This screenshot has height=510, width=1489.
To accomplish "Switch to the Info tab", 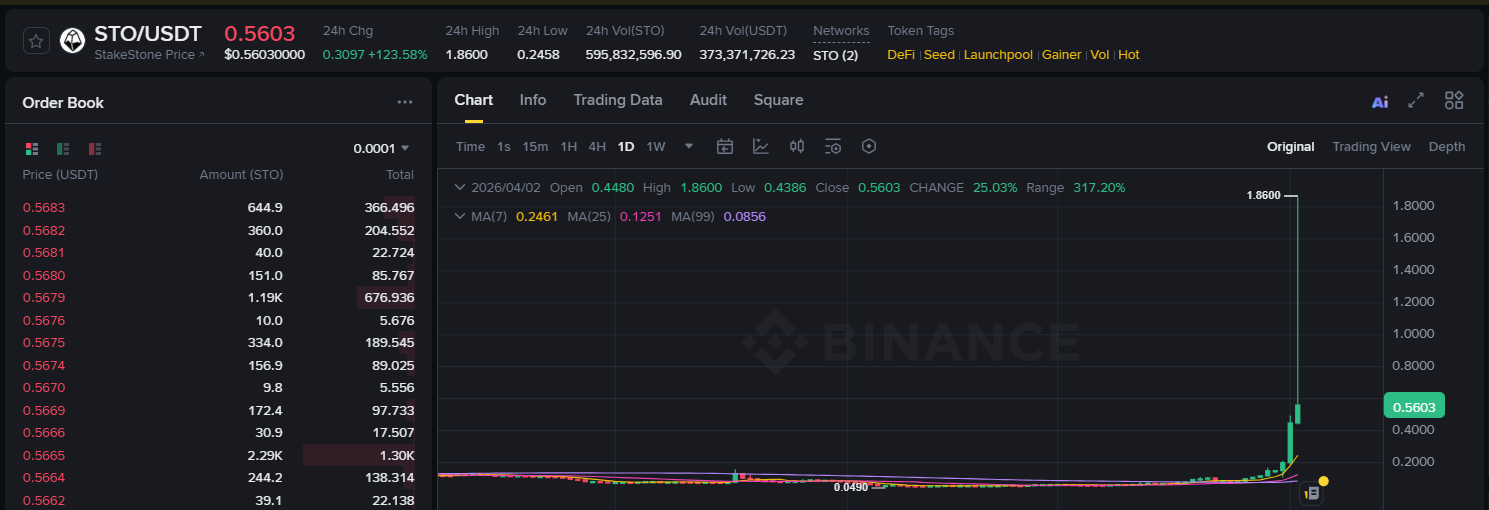I will pos(533,100).
